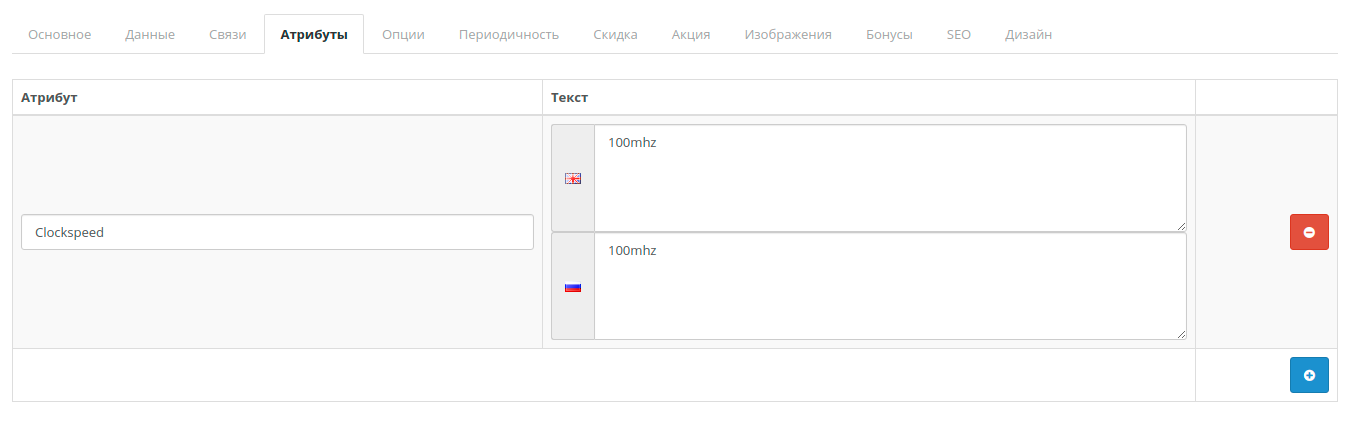Click into the English attribute text area
This screenshot has width=1349, height=430.
click(x=890, y=179)
